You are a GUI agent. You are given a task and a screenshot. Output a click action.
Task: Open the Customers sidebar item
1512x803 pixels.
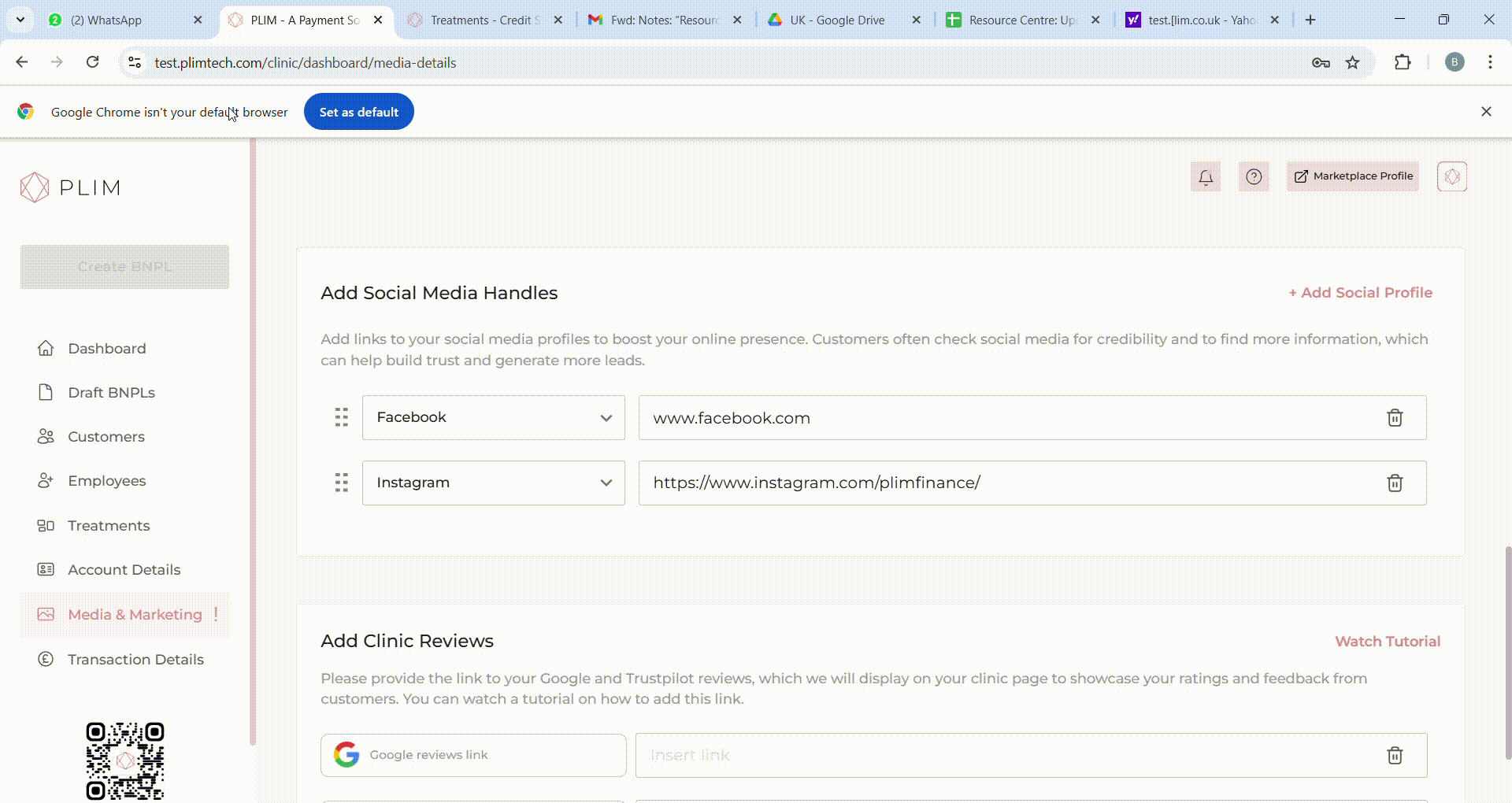click(106, 436)
